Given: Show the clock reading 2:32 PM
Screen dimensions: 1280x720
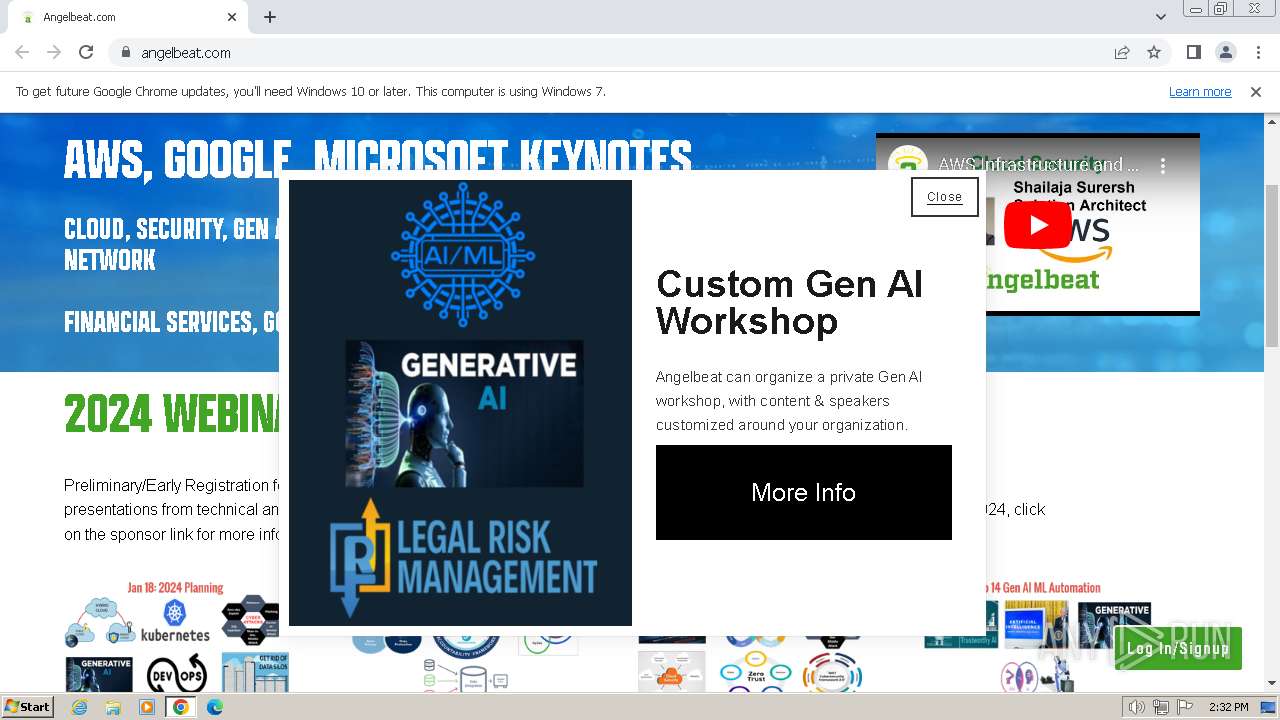Looking at the screenshot, I should click(1228, 707).
